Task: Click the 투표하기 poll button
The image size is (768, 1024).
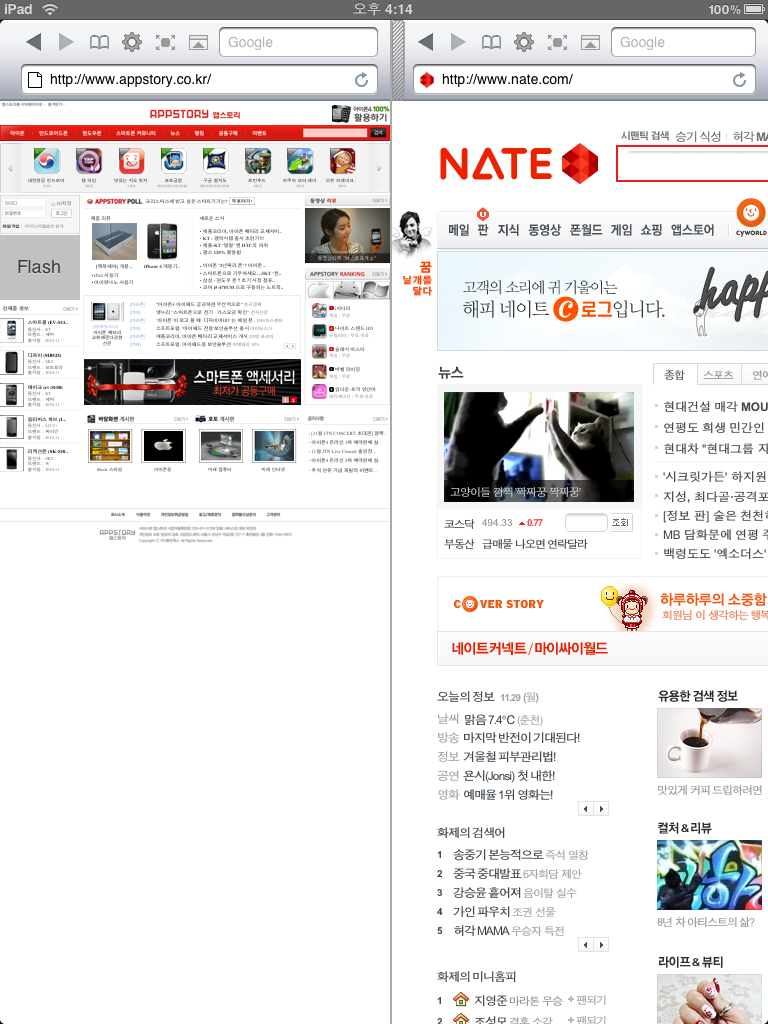Action: coord(242,201)
